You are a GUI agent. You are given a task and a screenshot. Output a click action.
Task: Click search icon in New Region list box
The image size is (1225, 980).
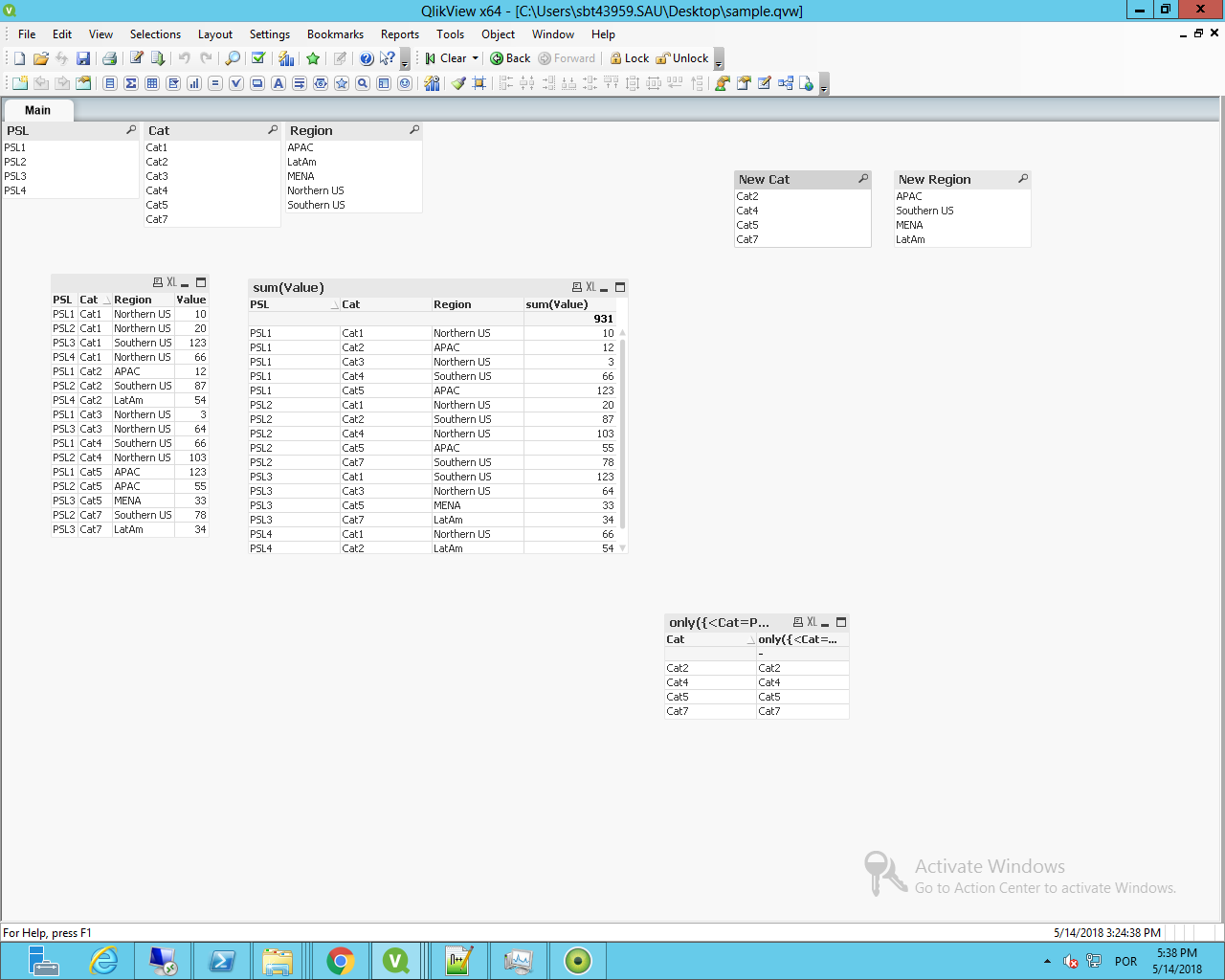(1023, 178)
